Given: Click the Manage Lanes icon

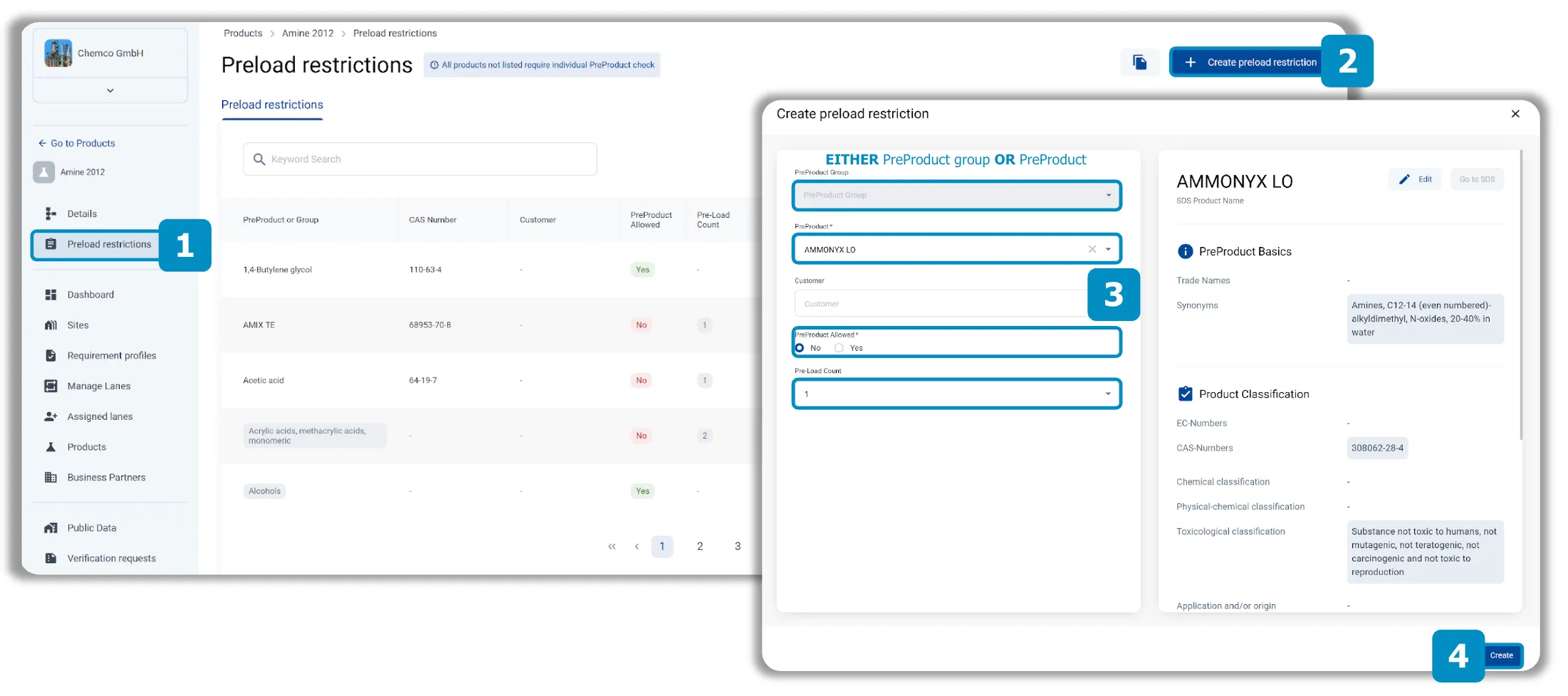Looking at the screenshot, I should click(51, 386).
